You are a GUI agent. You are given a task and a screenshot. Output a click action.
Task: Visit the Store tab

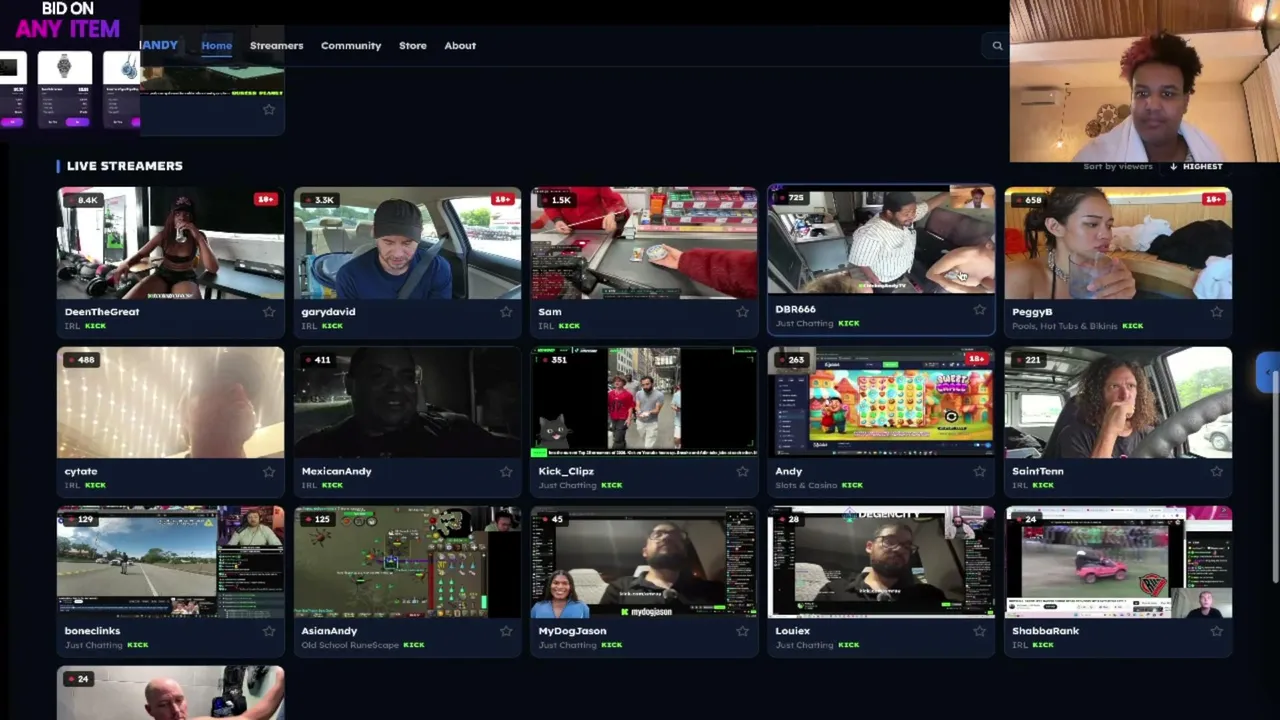pos(413,45)
